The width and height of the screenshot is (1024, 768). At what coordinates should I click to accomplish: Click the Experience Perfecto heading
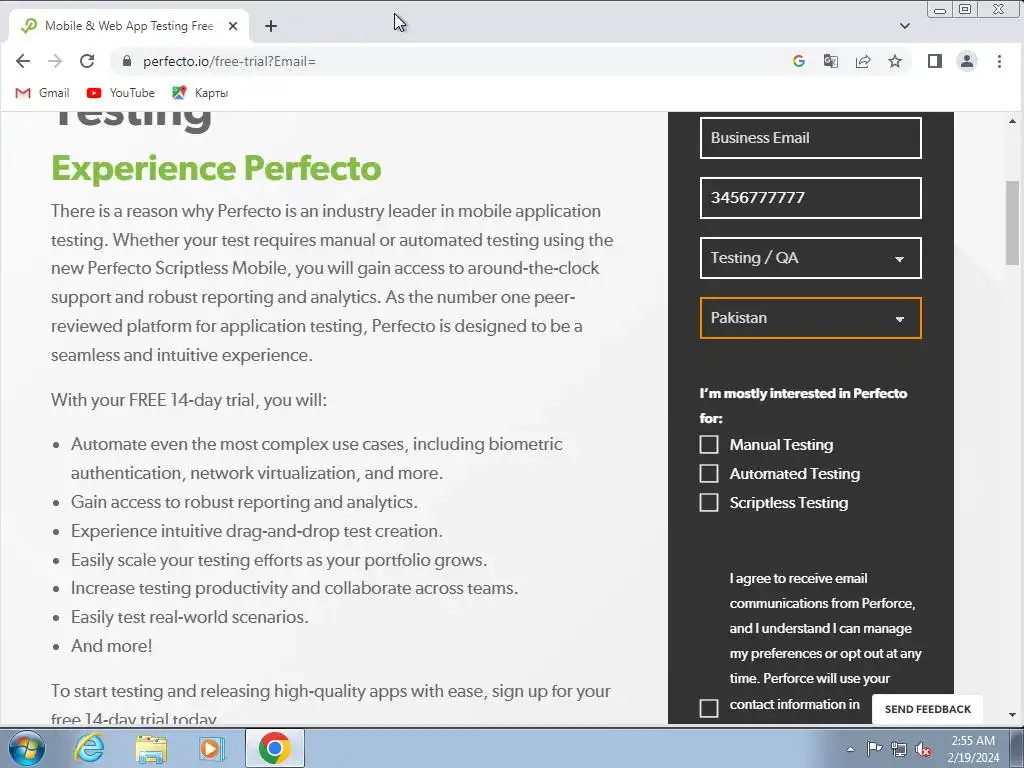[216, 168]
